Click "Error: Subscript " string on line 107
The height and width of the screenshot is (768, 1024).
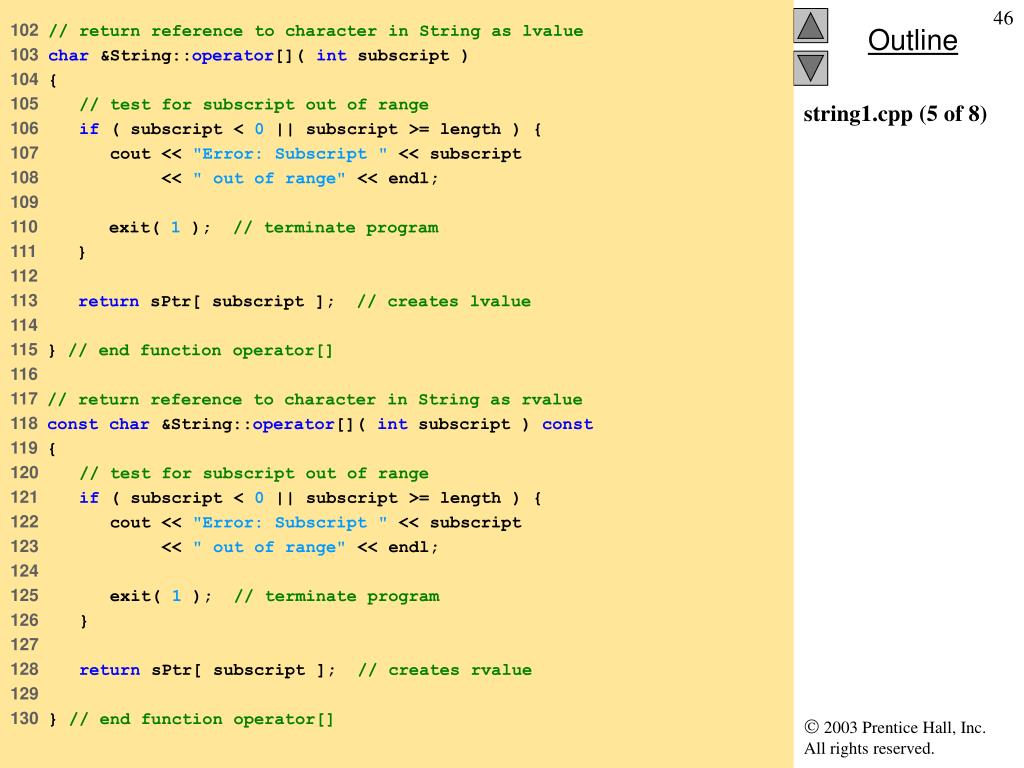[290, 154]
